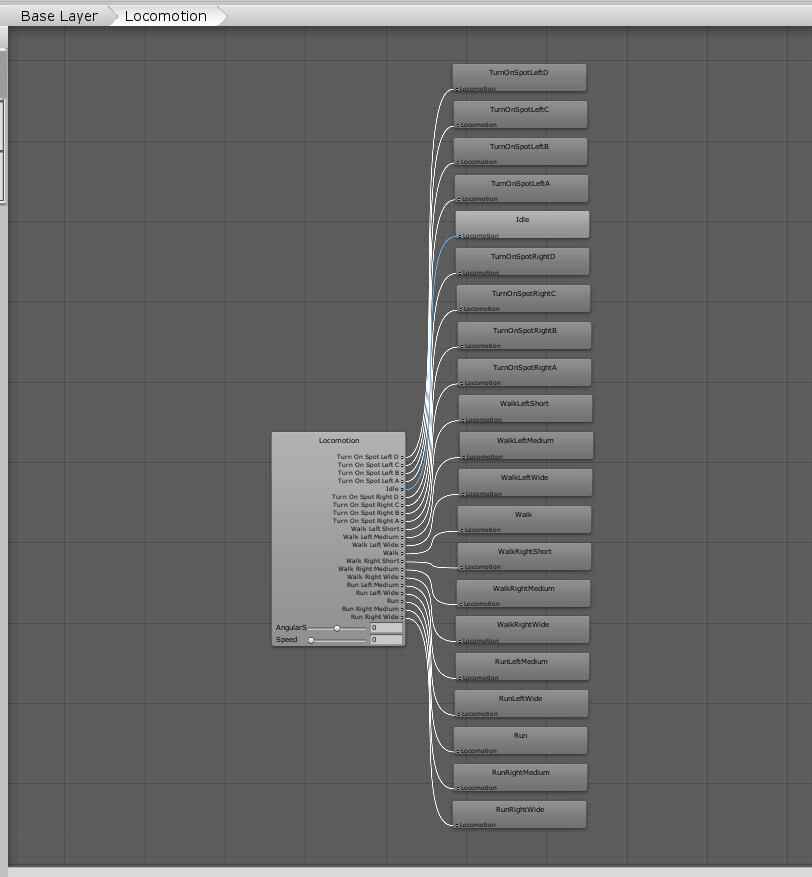Click 'Walk Right Medium' output entry
Viewport: 812px width, 877px height.
[x=370, y=569]
